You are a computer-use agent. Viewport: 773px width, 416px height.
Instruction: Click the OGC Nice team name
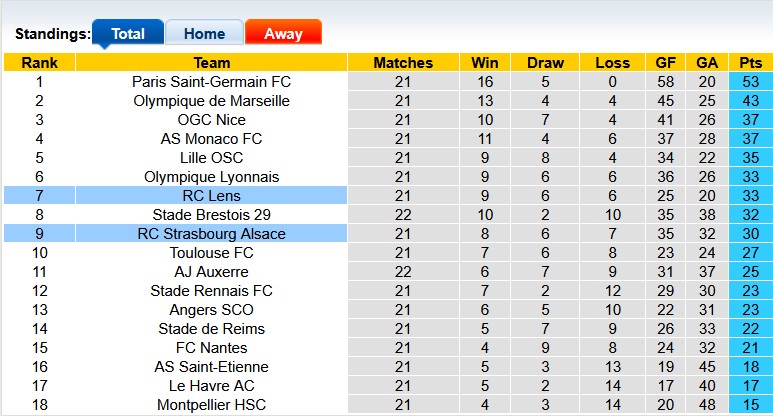[x=211, y=120]
